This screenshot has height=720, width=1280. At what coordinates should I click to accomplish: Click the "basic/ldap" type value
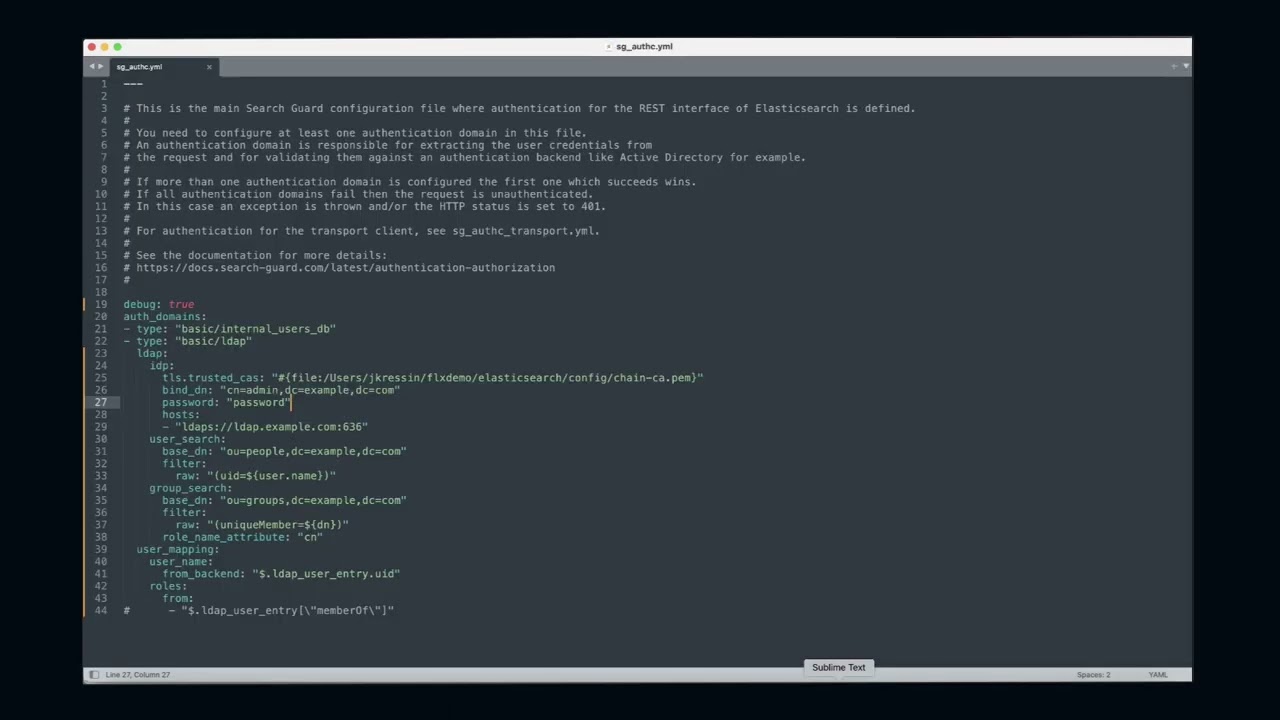coord(213,341)
